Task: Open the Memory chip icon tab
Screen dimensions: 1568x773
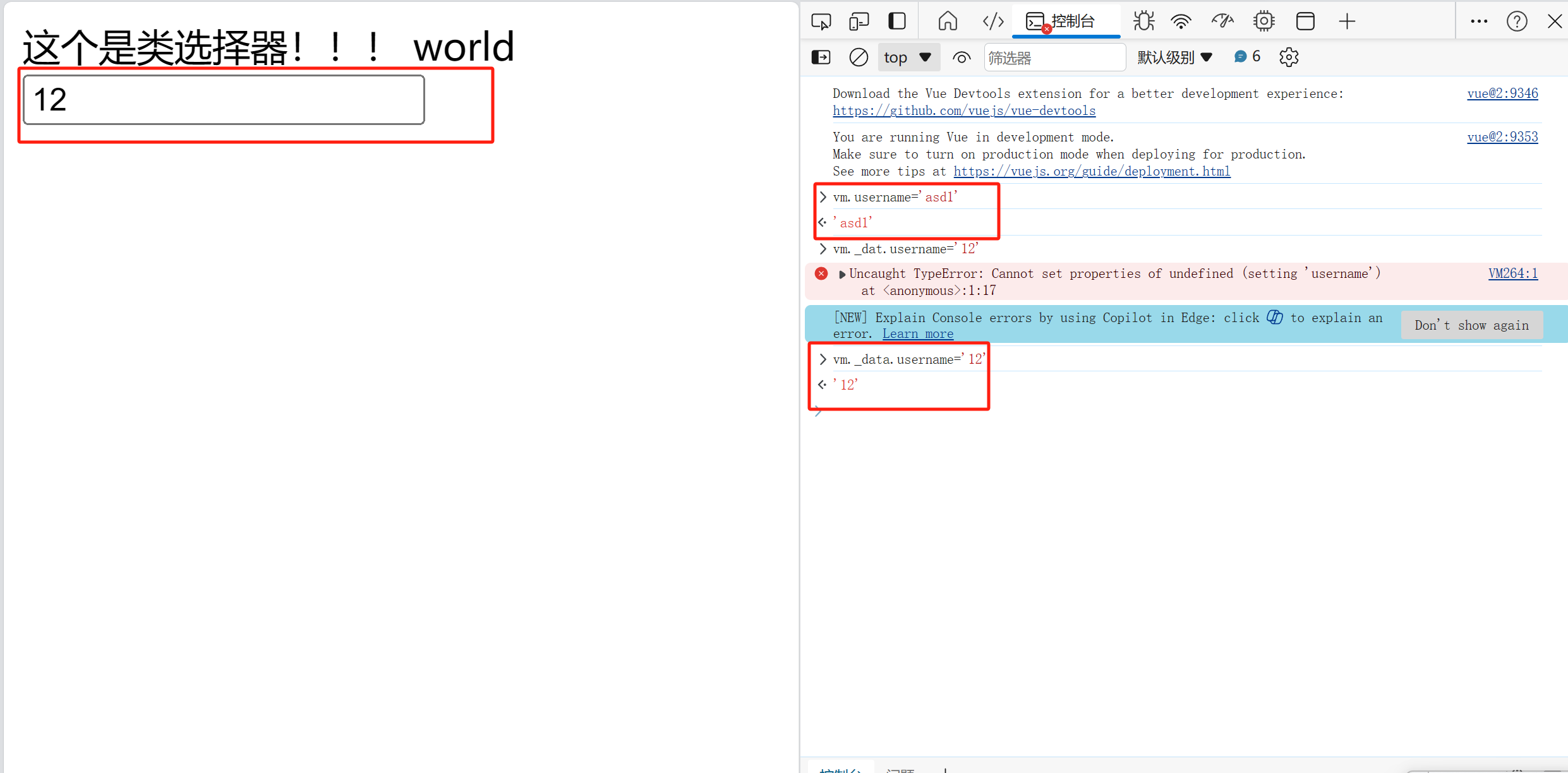Action: pyautogui.click(x=1263, y=21)
